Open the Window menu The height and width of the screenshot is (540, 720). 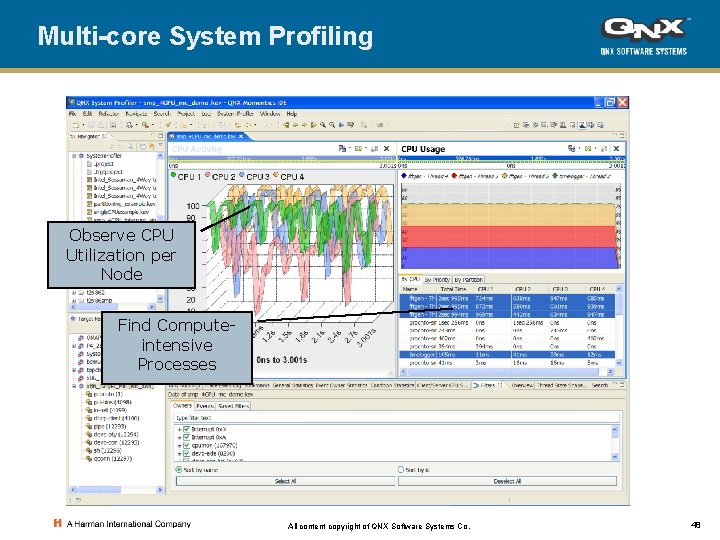pyautogui.click(x=270, y=113)
